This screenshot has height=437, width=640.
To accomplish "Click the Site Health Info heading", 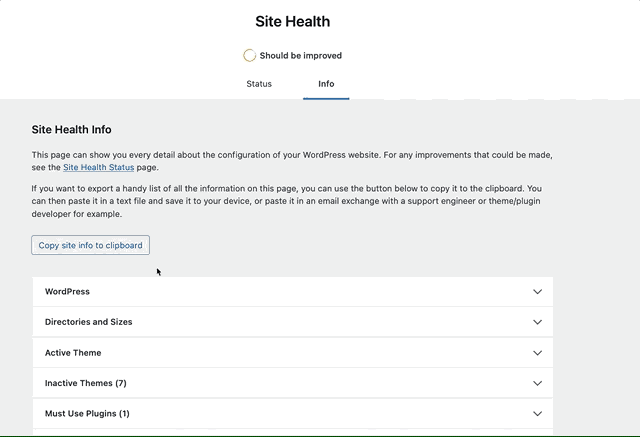I will 71,130.
